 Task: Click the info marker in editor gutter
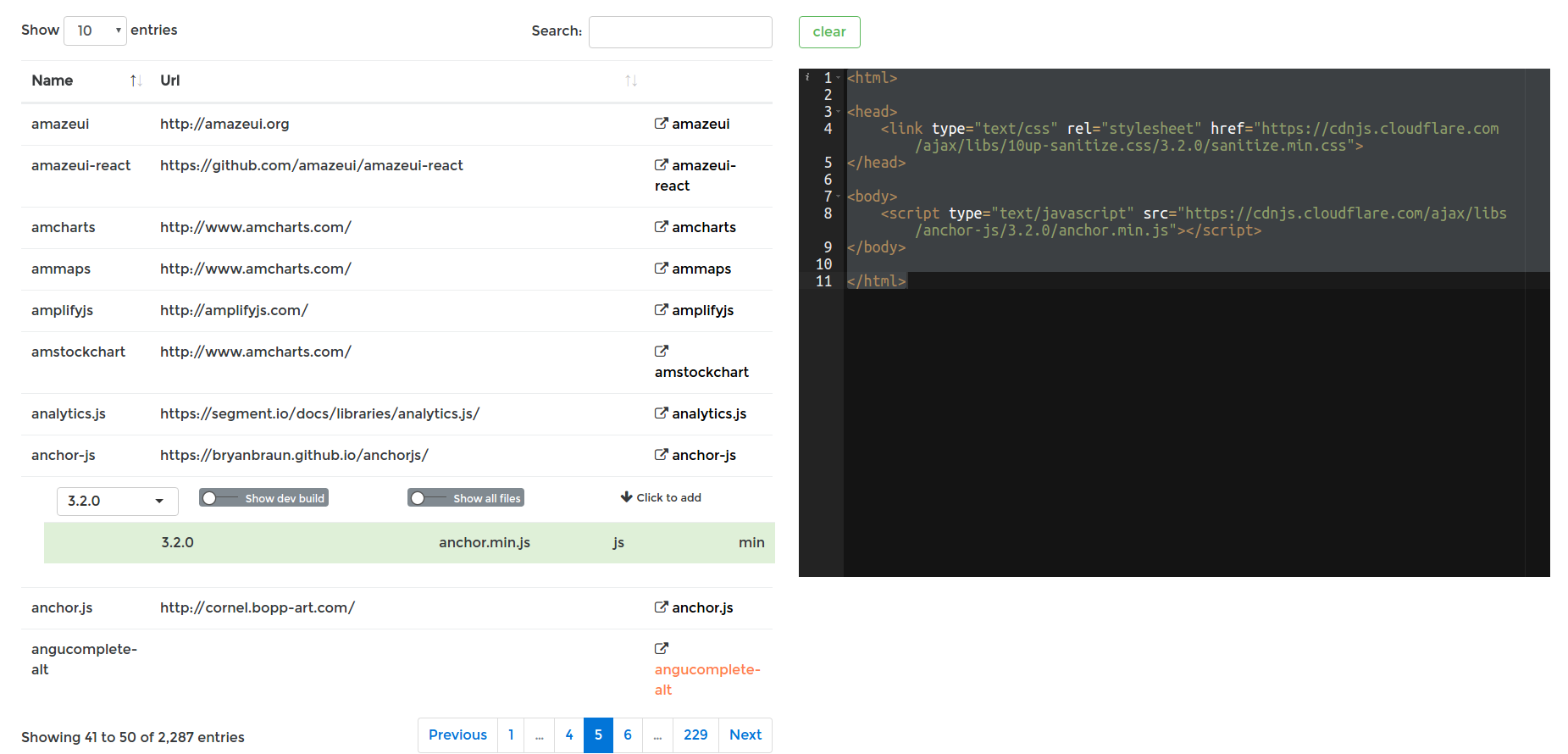(807, 77)
